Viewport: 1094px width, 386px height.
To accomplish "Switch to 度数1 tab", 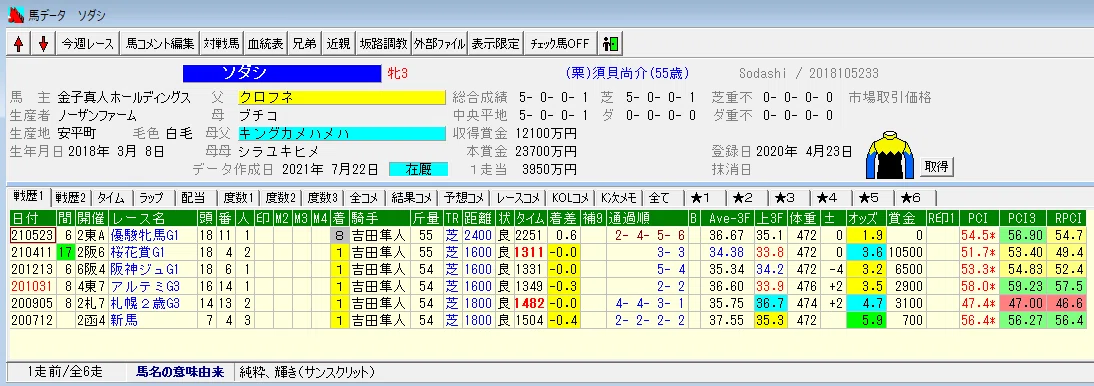I will (x=239, y=198).
